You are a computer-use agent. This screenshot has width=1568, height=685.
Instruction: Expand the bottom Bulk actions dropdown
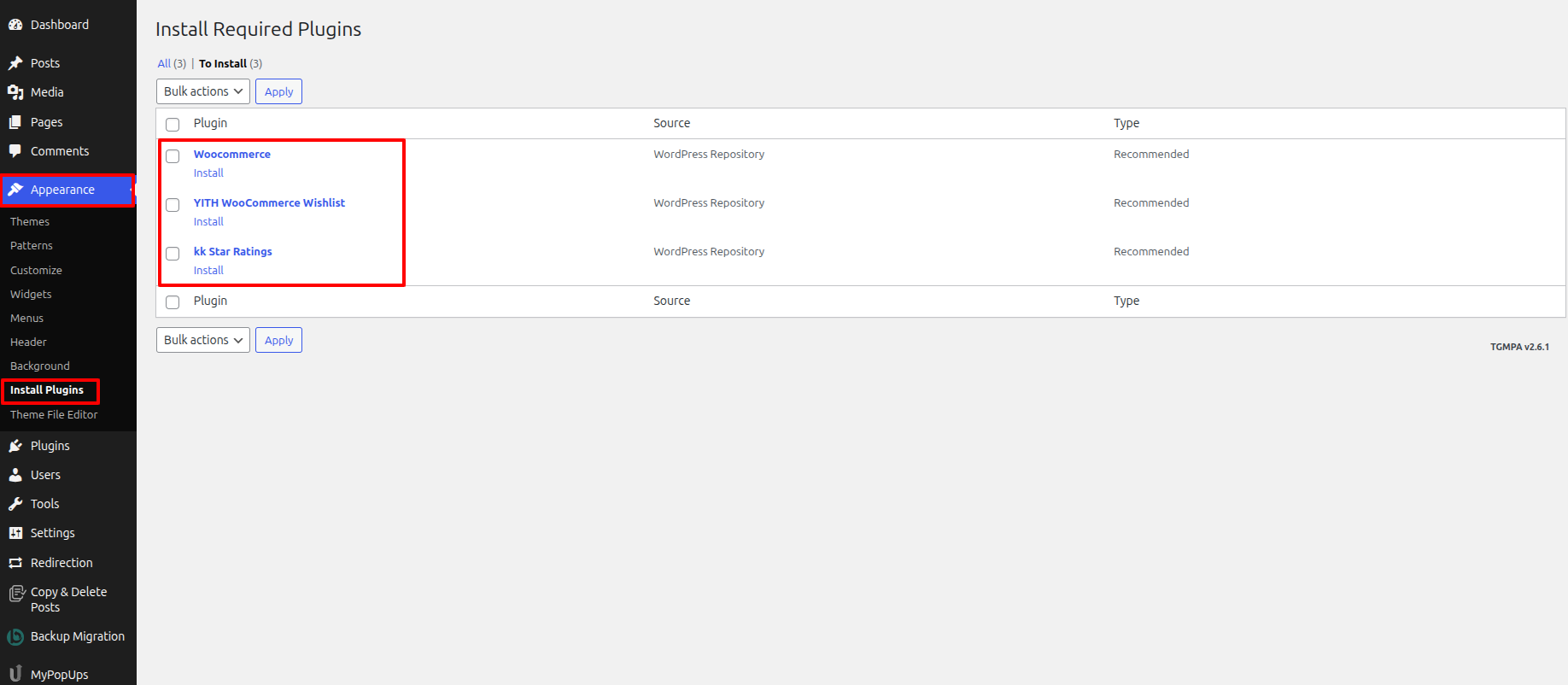coord(202,340)
